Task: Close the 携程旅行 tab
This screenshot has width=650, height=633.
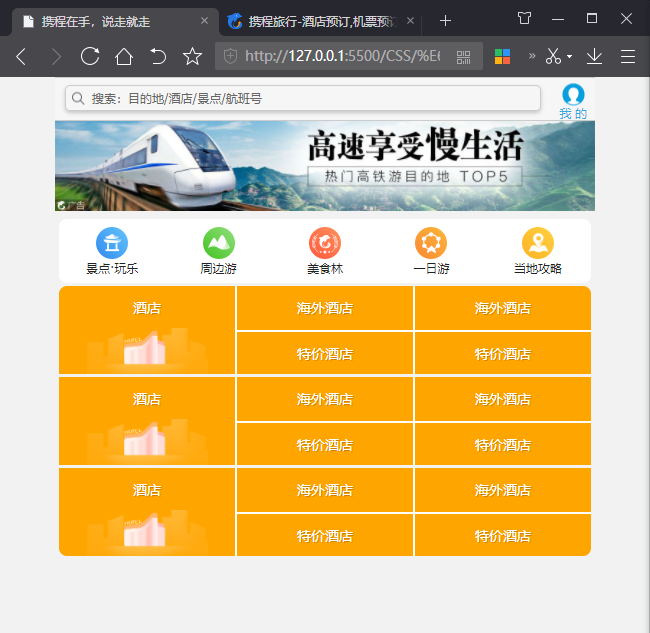Action: click(x=410, y=21)
